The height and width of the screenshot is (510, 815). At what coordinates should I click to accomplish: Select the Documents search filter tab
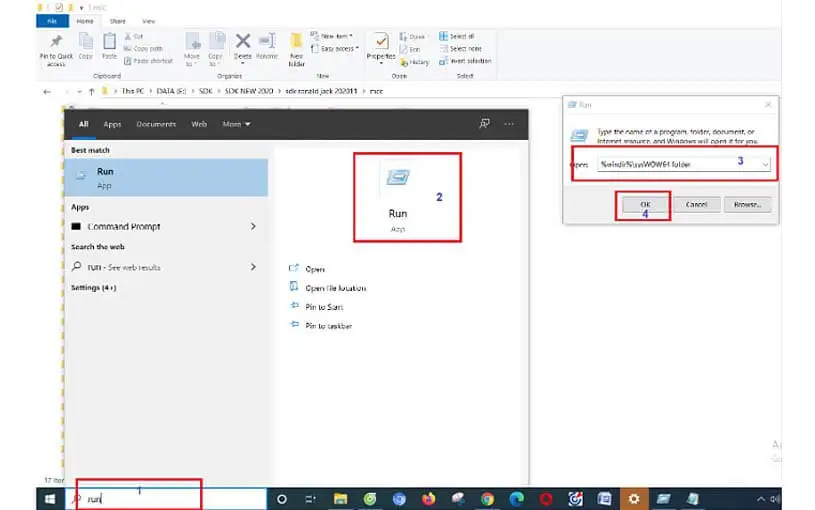click(x=156, y=124)
